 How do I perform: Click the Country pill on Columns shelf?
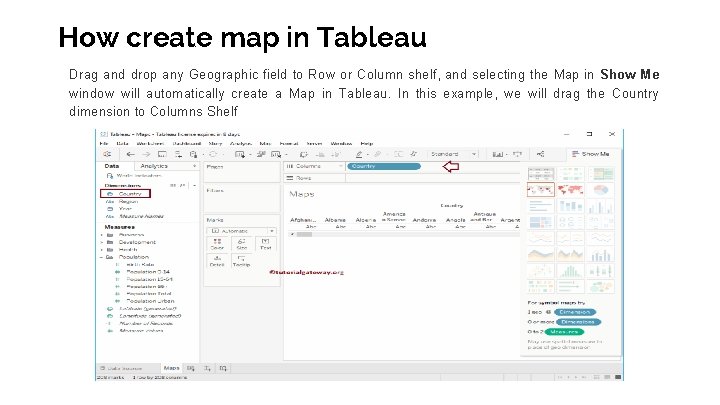coord(384,166)
